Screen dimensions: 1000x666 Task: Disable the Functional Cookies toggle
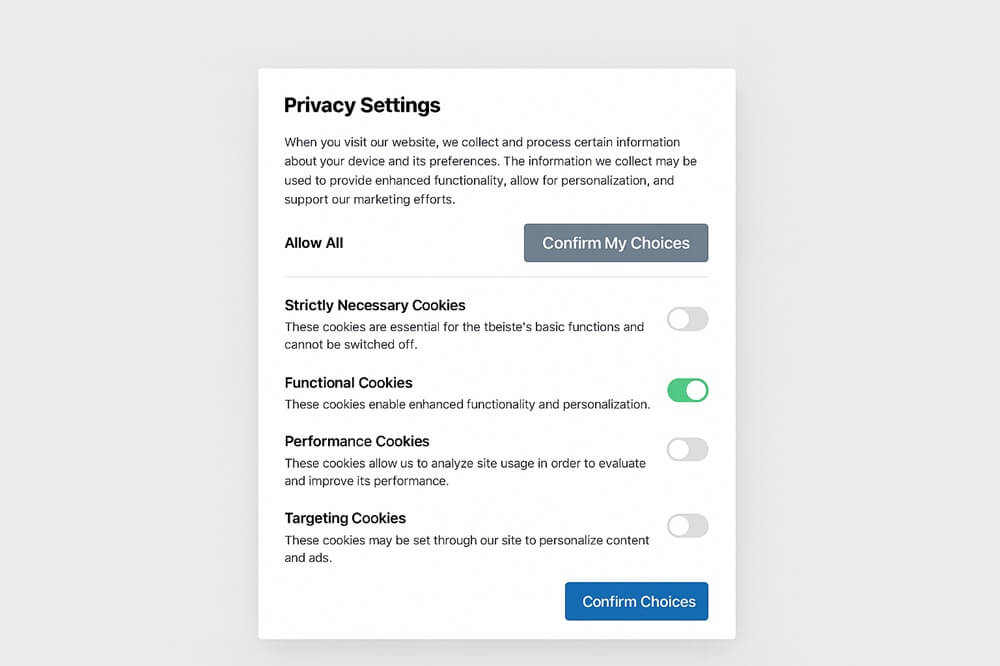click(687, 390)
